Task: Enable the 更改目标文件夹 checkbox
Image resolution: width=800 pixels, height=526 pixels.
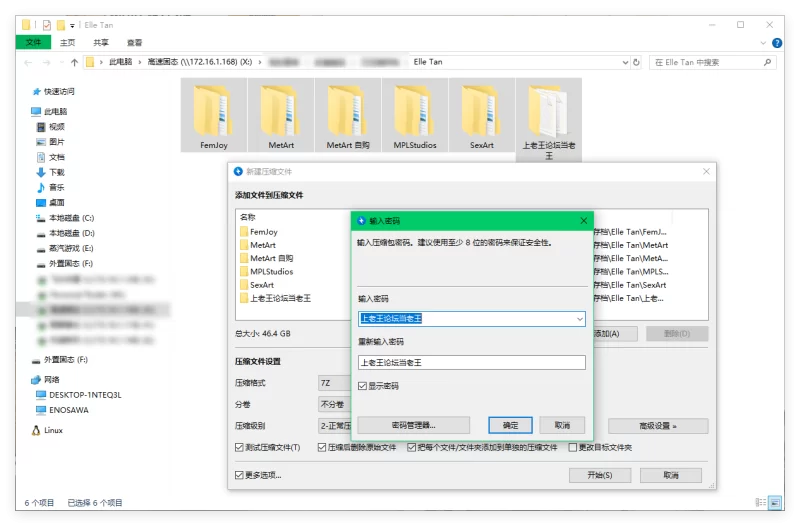Action: pyautogui.click(x=573, y=447)
